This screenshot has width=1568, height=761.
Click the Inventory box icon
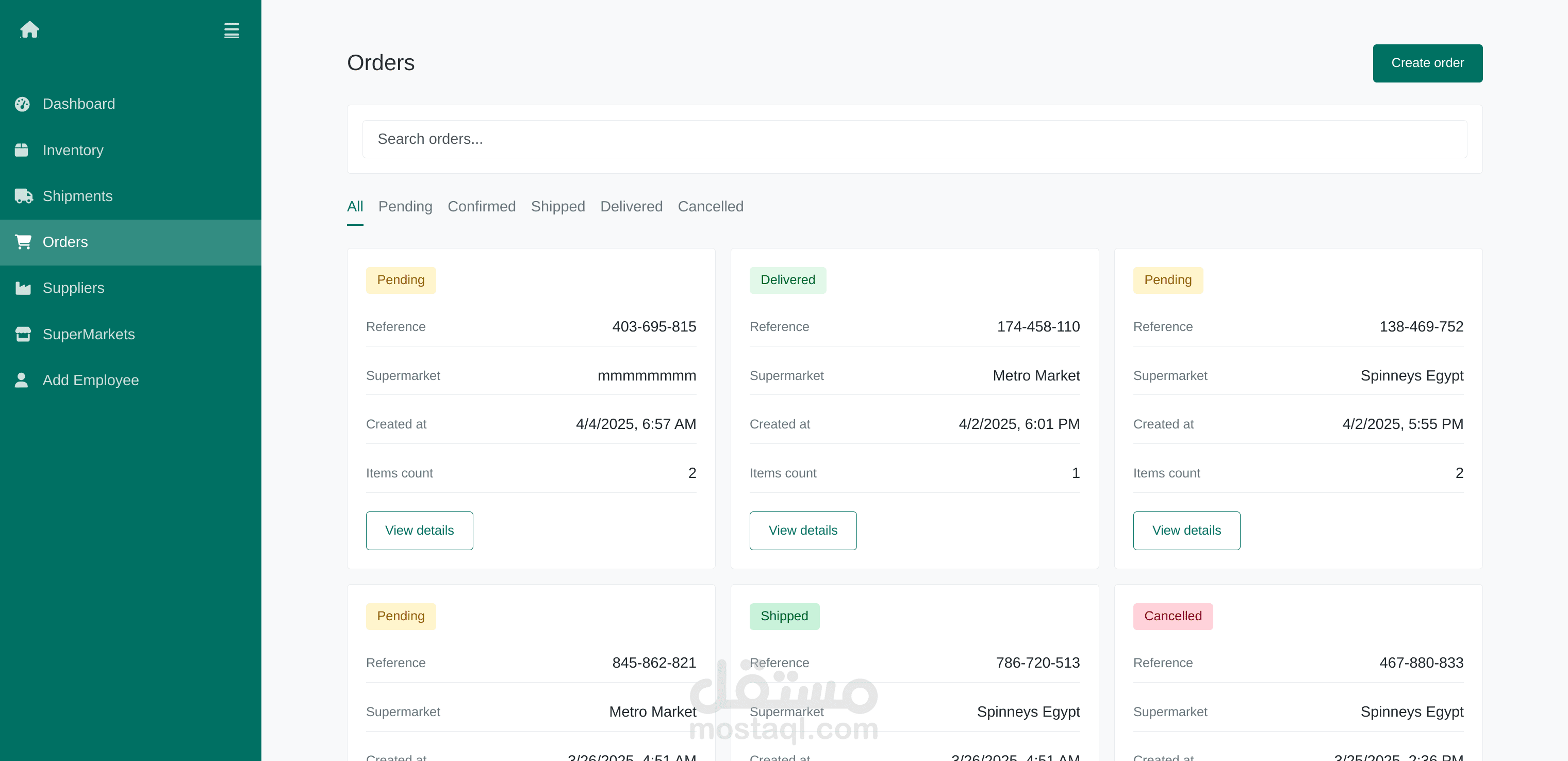pyautogui.click(x=21, y=150)
